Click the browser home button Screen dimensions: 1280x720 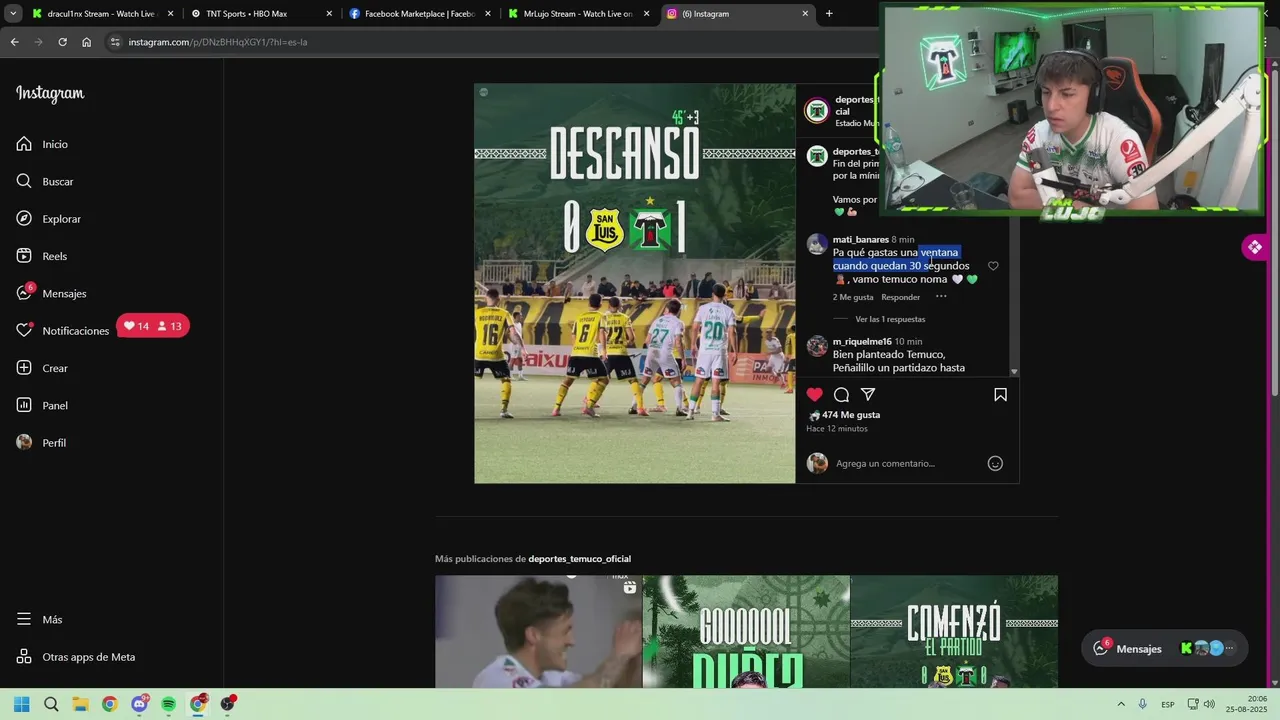[86, 42]
